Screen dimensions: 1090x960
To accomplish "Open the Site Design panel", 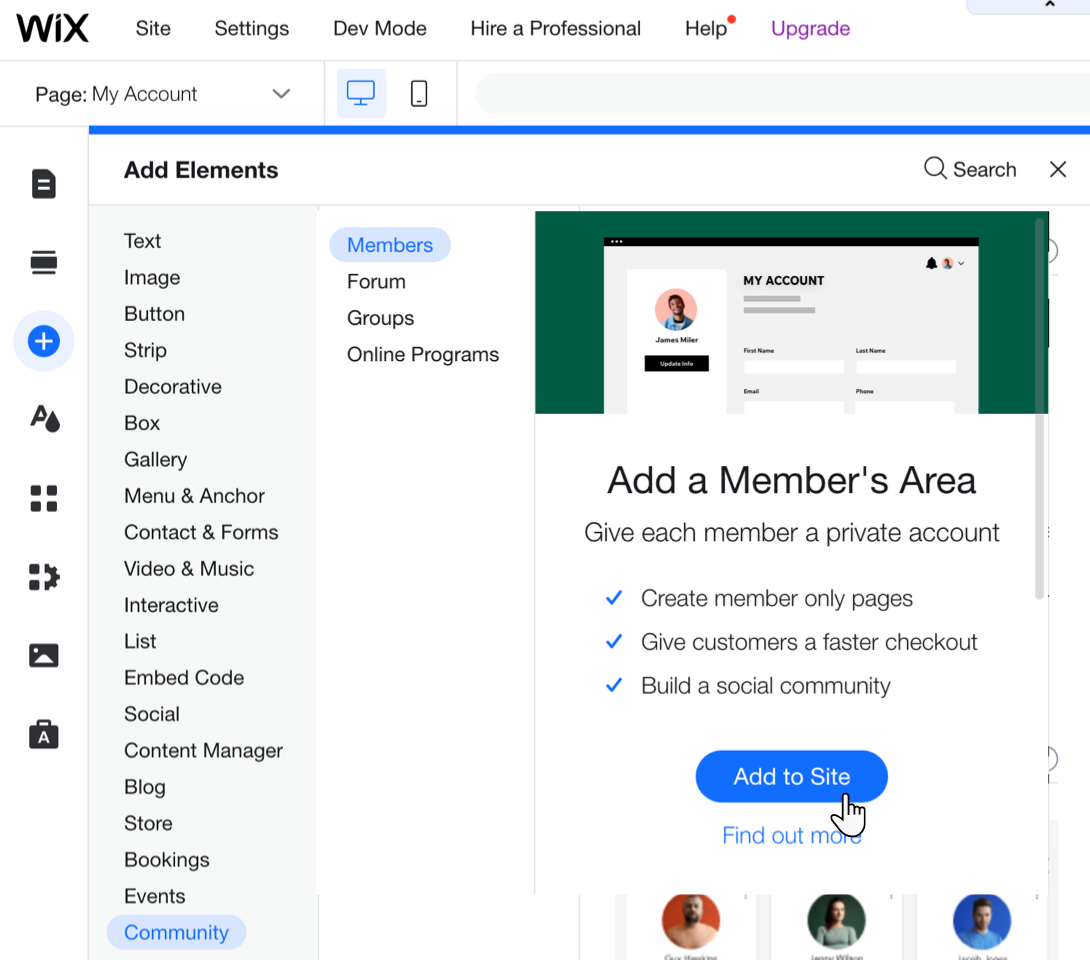I will pyautogui.click(x=43, y=418).
